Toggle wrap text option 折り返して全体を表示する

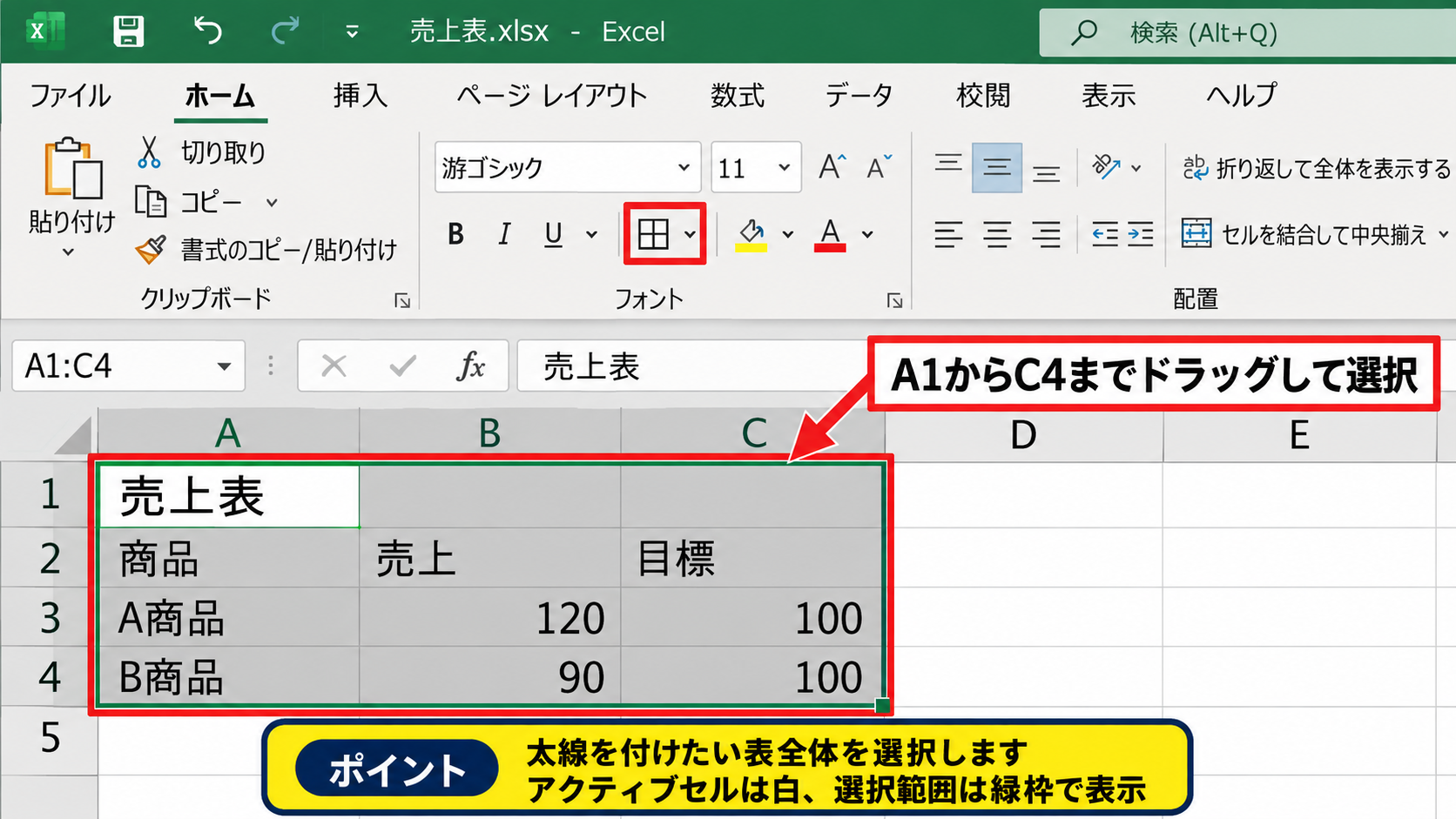(1317, 168)
